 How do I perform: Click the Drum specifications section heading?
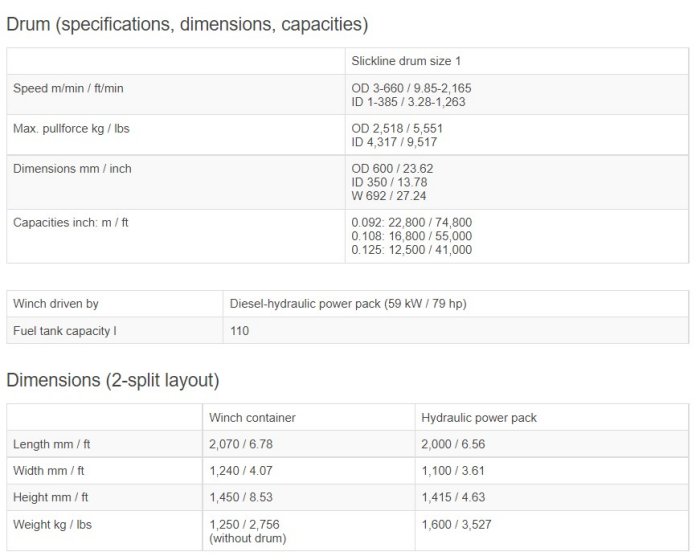(x=187, y=24)
